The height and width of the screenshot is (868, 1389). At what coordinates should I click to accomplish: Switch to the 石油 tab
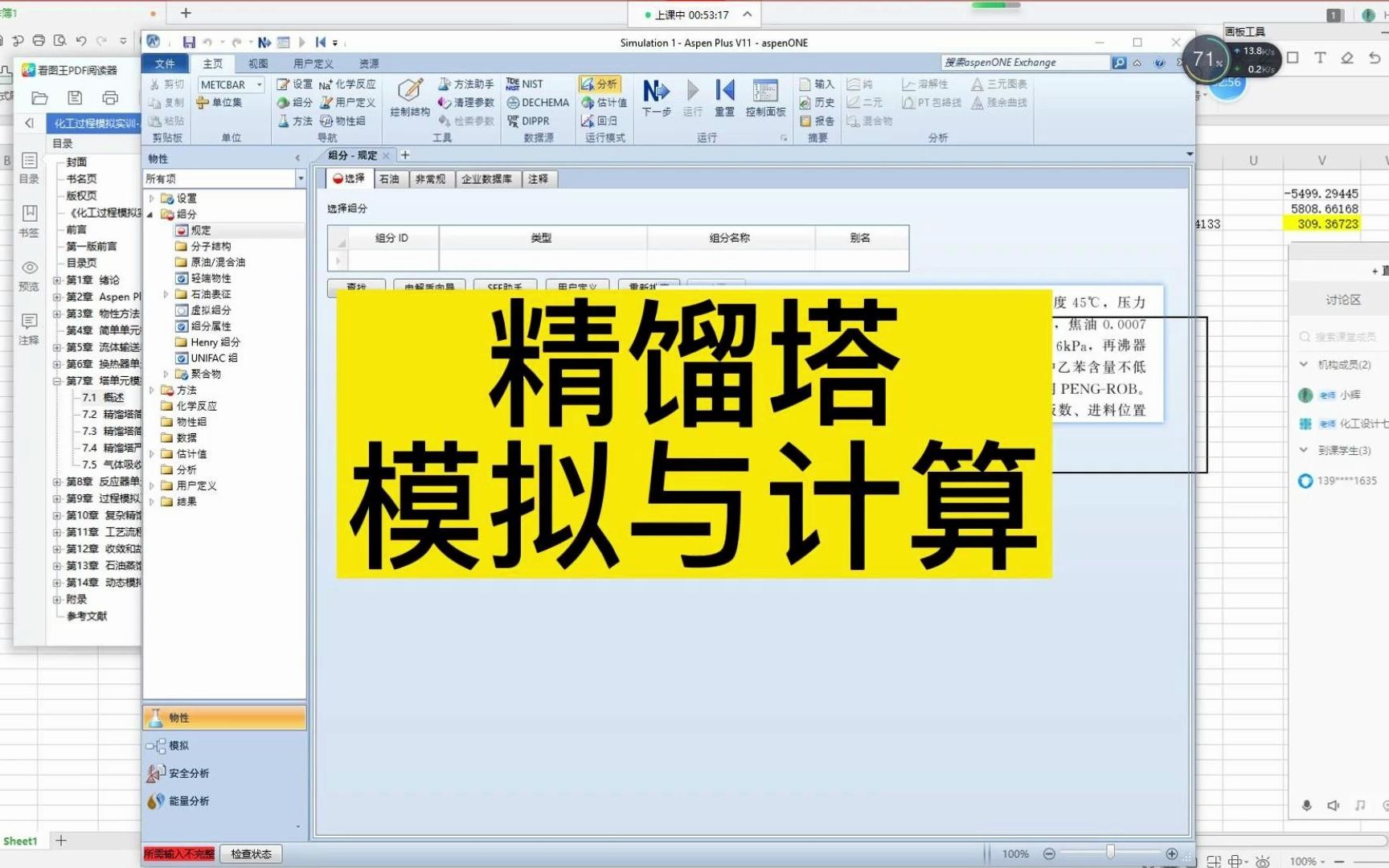(390, 178)
